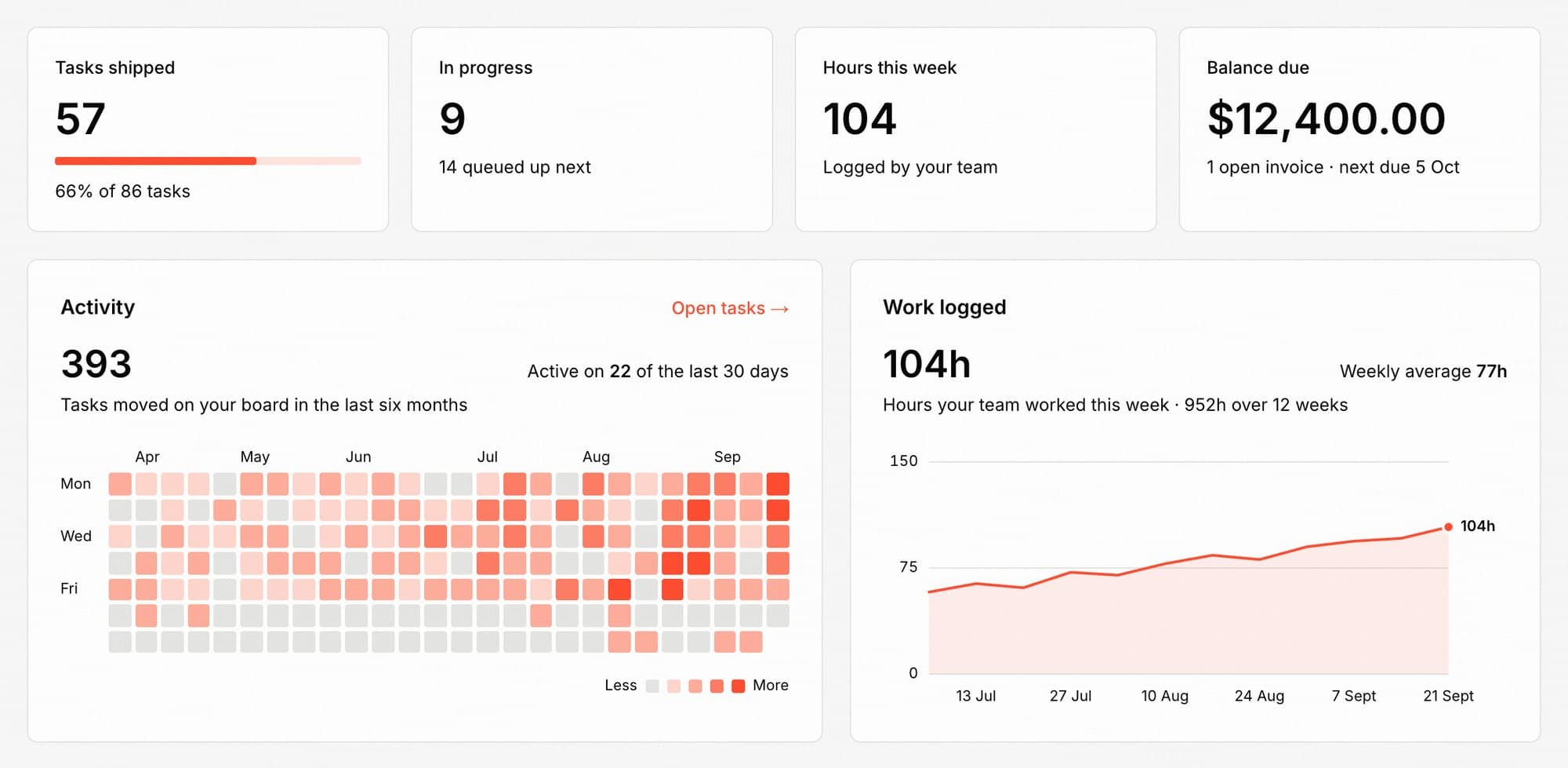Click the '75' y-axis label
1568x768 pixels.
pyautogui.click(x=909, y=567)
